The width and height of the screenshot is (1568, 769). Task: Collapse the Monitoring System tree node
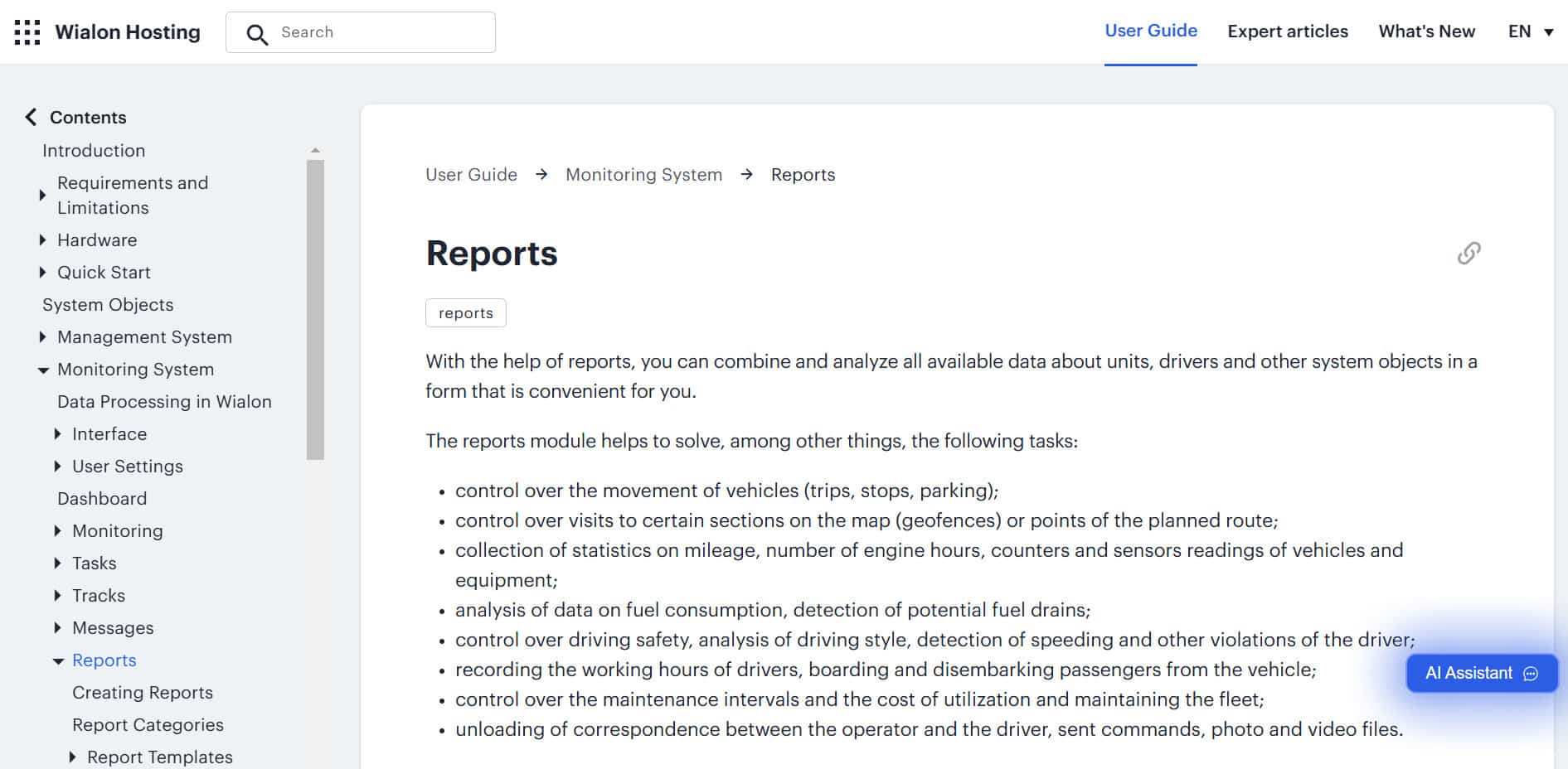pyautogui.click(x=43, y=370)
